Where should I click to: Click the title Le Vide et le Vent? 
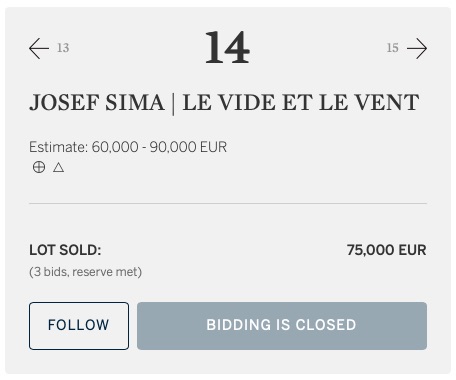(x=301, y=102)
